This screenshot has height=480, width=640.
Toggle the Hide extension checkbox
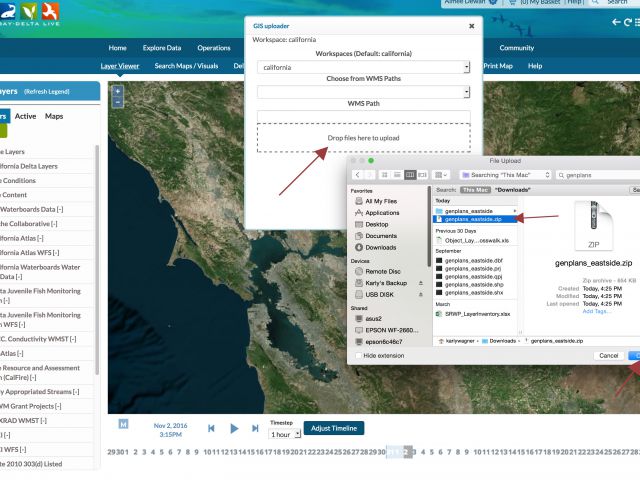tap(358, 356)
